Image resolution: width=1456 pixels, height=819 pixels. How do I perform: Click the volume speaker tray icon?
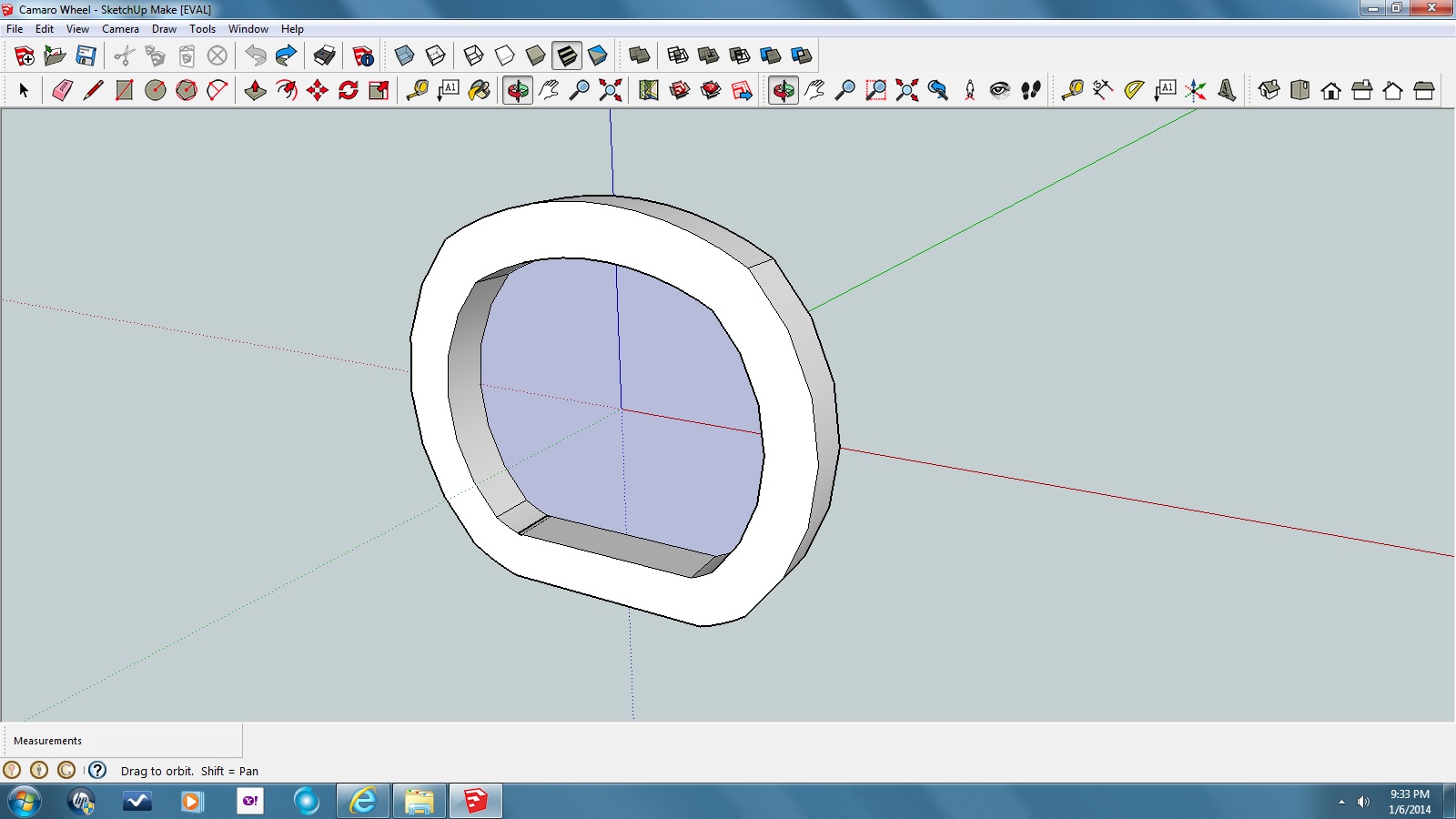1363,802
